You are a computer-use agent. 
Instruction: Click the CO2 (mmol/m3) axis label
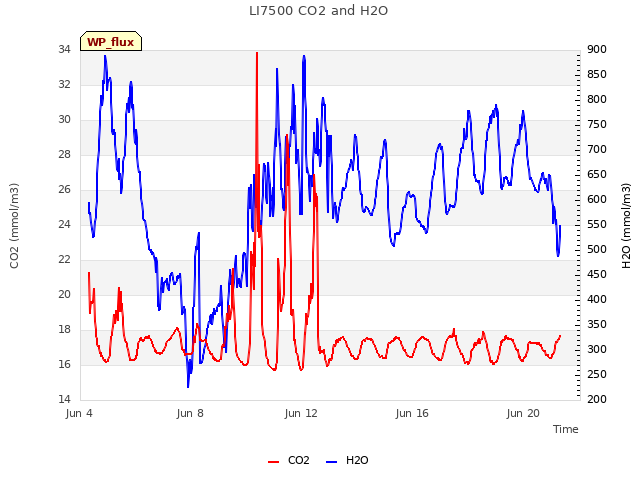click(14, 226)
